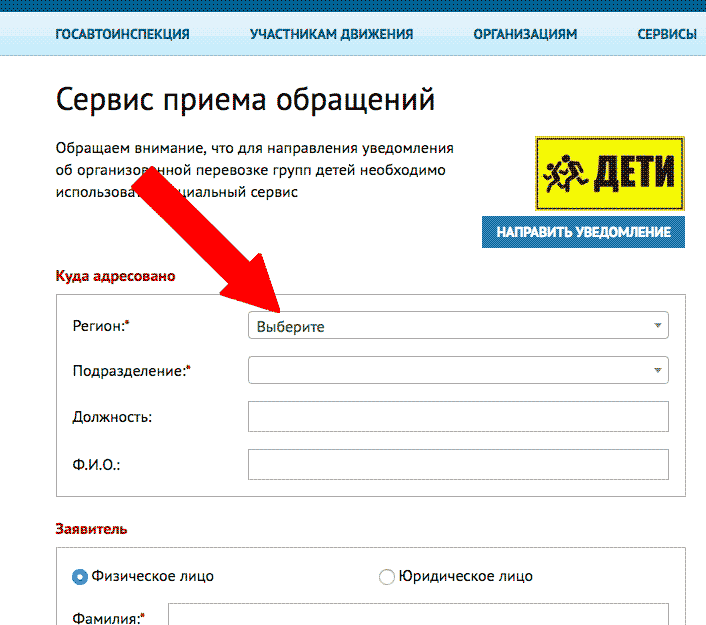This screenshot has width=706, height=625.
Task: Click the yellow ДЕТИ running children icon
Action: [610, 173]
